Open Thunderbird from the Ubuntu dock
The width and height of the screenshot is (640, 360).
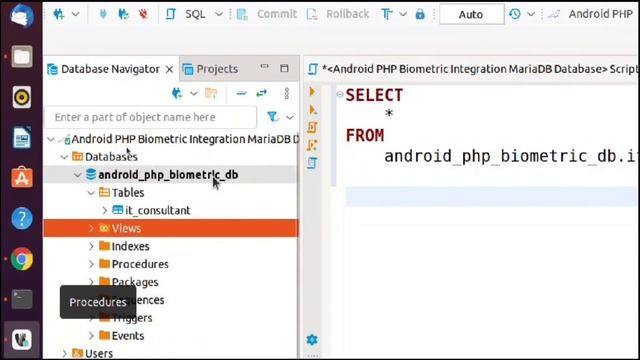(22, 16)
